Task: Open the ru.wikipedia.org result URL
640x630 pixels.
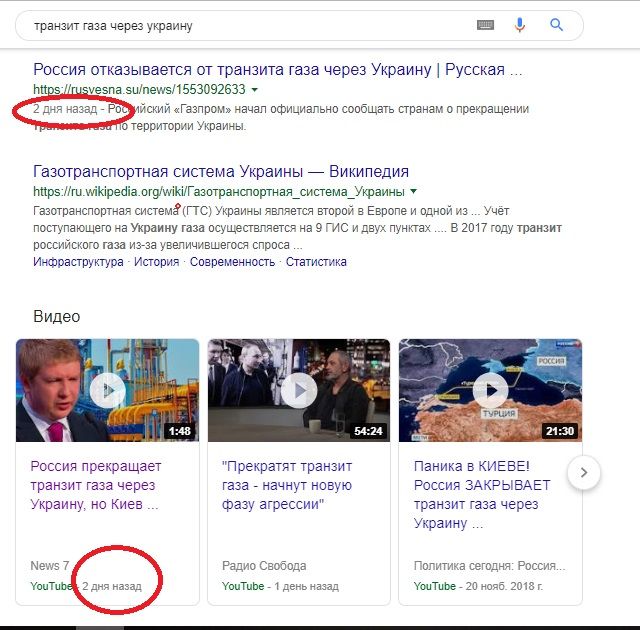Action: coord(219,191)
